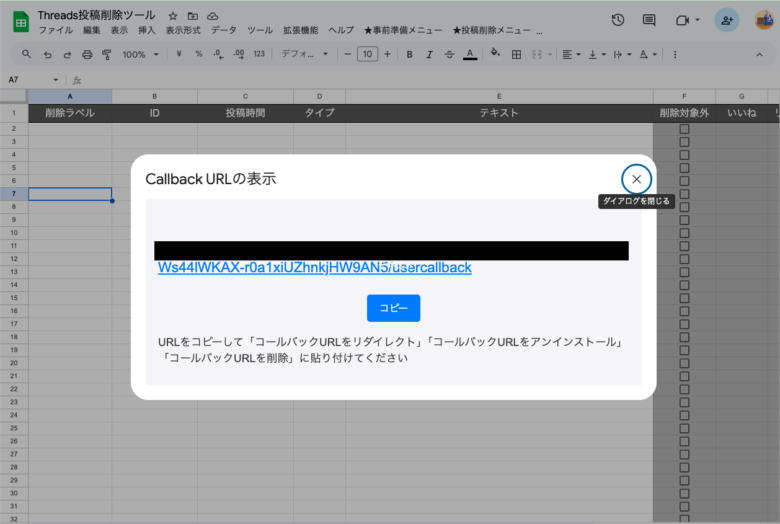Open text rotation dropdown
Viewport: 780px width, 524px height.
[x=648, y=54]
